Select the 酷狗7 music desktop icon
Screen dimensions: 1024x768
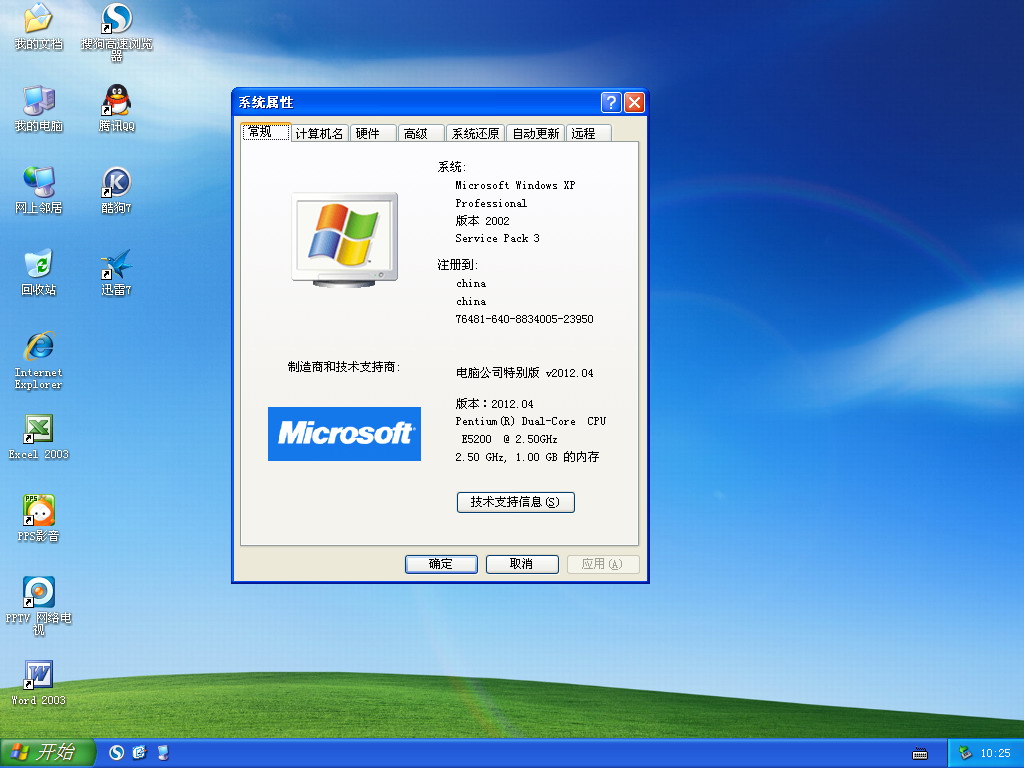(117, 183)
